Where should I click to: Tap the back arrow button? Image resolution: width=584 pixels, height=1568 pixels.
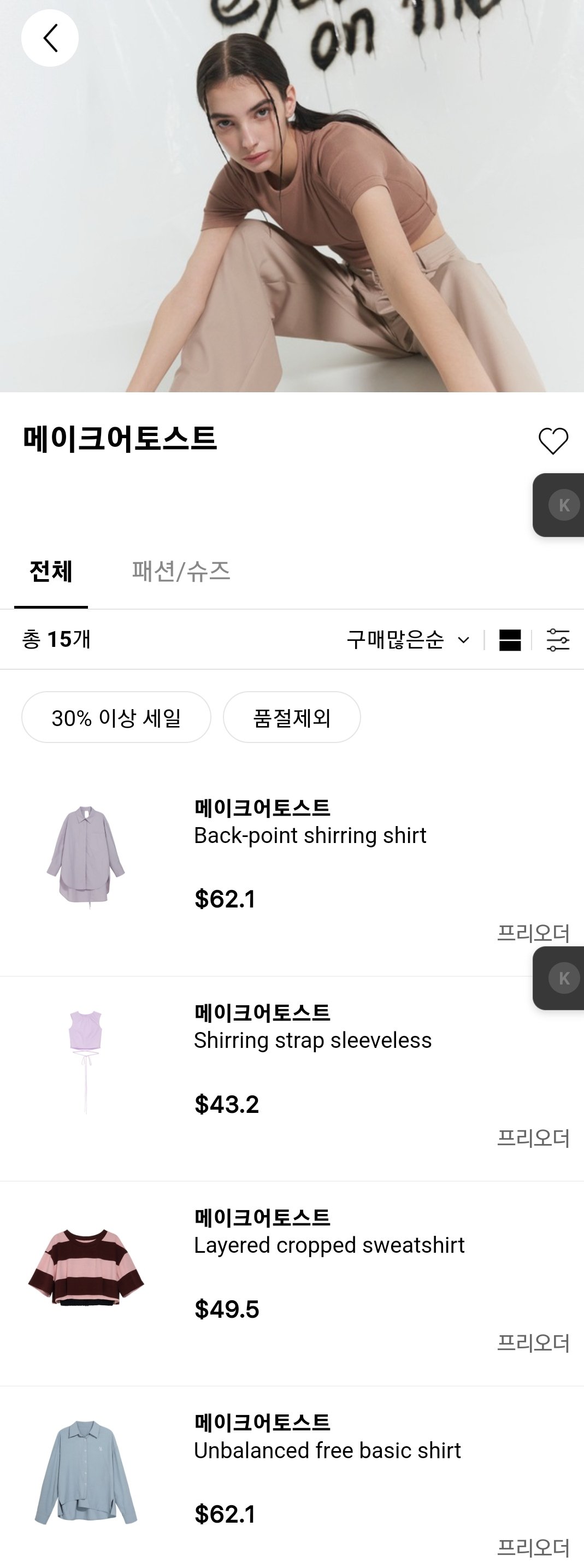pyautogui.click(x=50, y=38)
